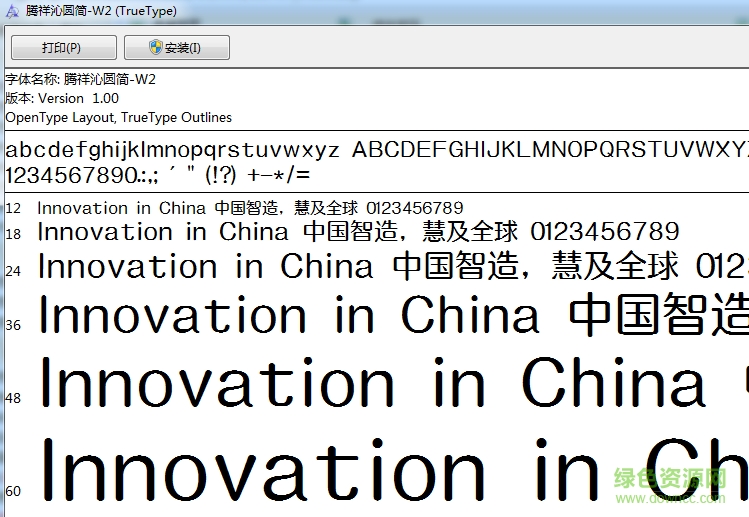Click the Version 1.00 text line
Image resolution: width=749 pixels, height=517 pixels.
point(62,98)
